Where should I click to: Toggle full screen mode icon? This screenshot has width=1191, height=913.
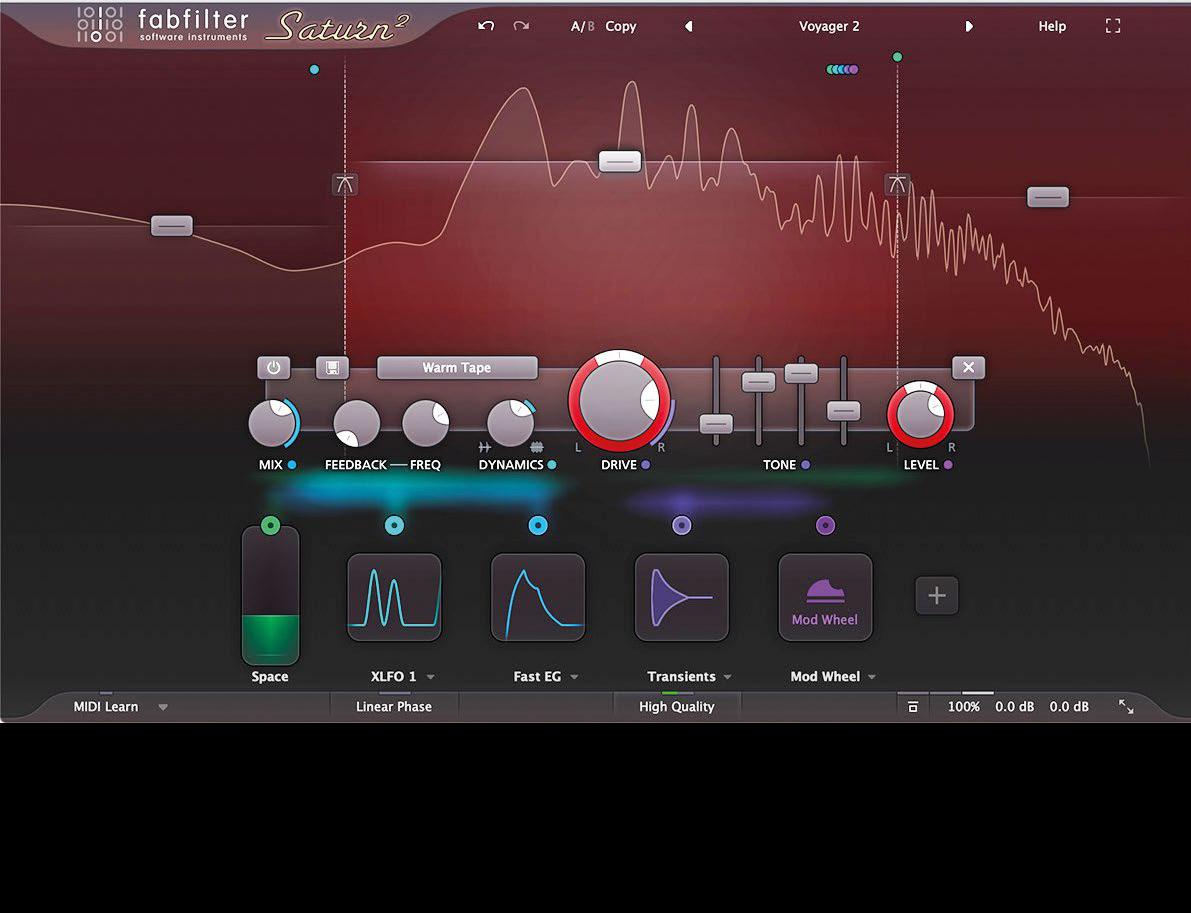point(1113,27)
